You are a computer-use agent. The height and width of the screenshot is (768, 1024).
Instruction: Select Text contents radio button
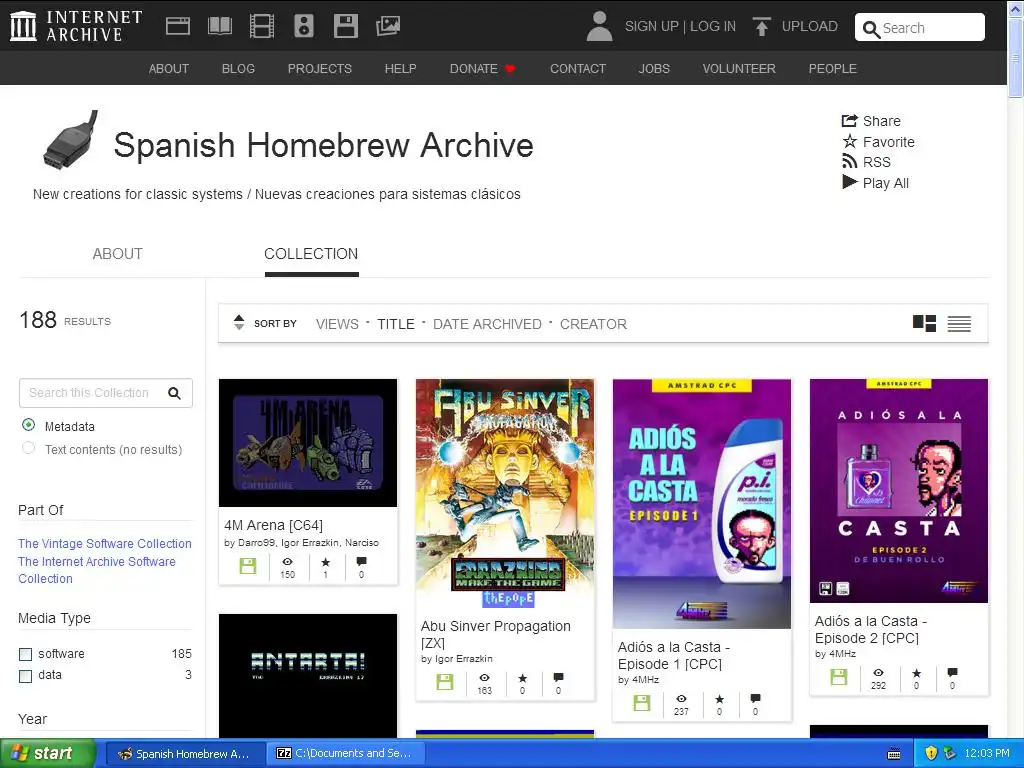[x=28, y=448]
